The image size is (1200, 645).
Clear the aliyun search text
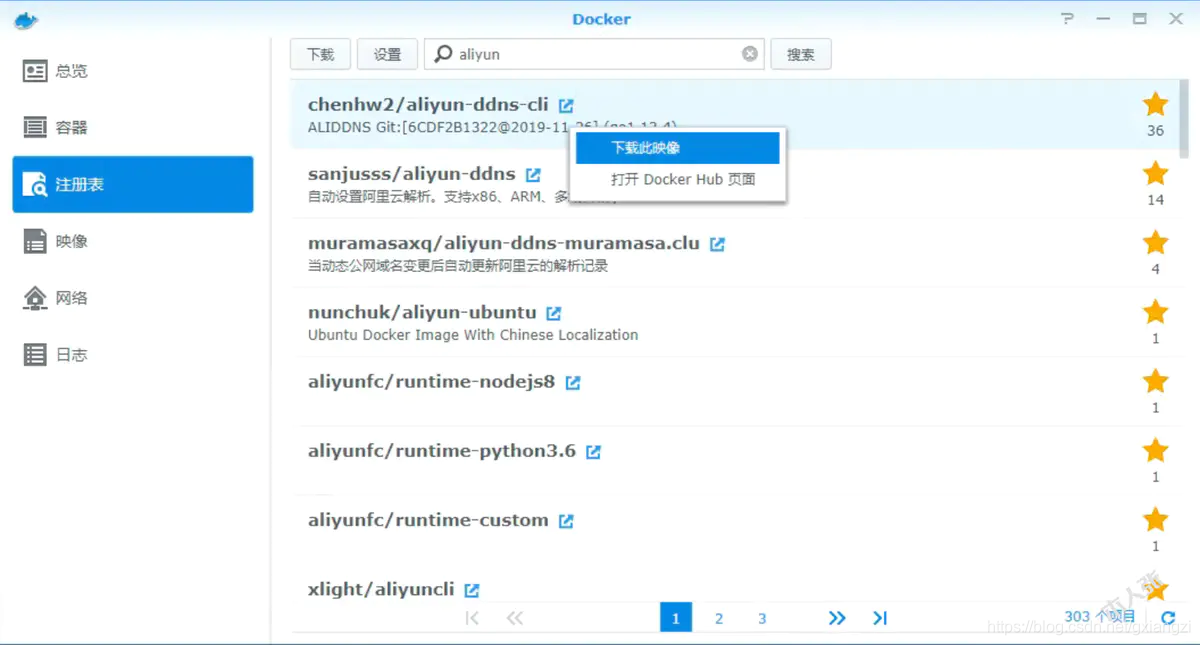pyautogui.click(x=749, y=54)
